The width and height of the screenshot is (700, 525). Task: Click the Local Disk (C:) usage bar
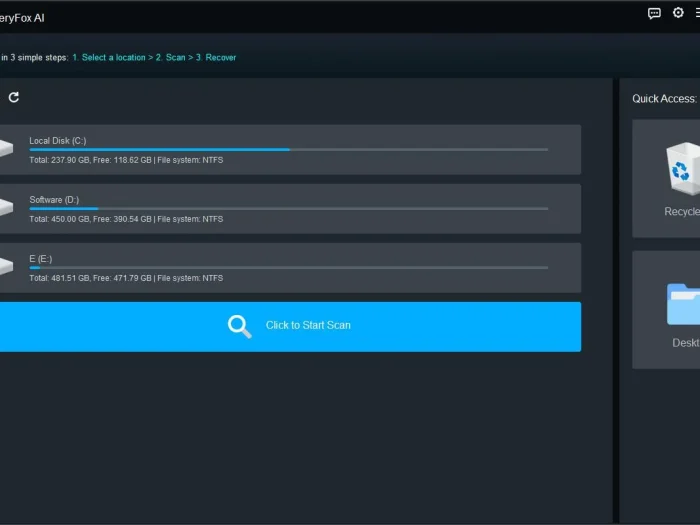tap(288, 149)
